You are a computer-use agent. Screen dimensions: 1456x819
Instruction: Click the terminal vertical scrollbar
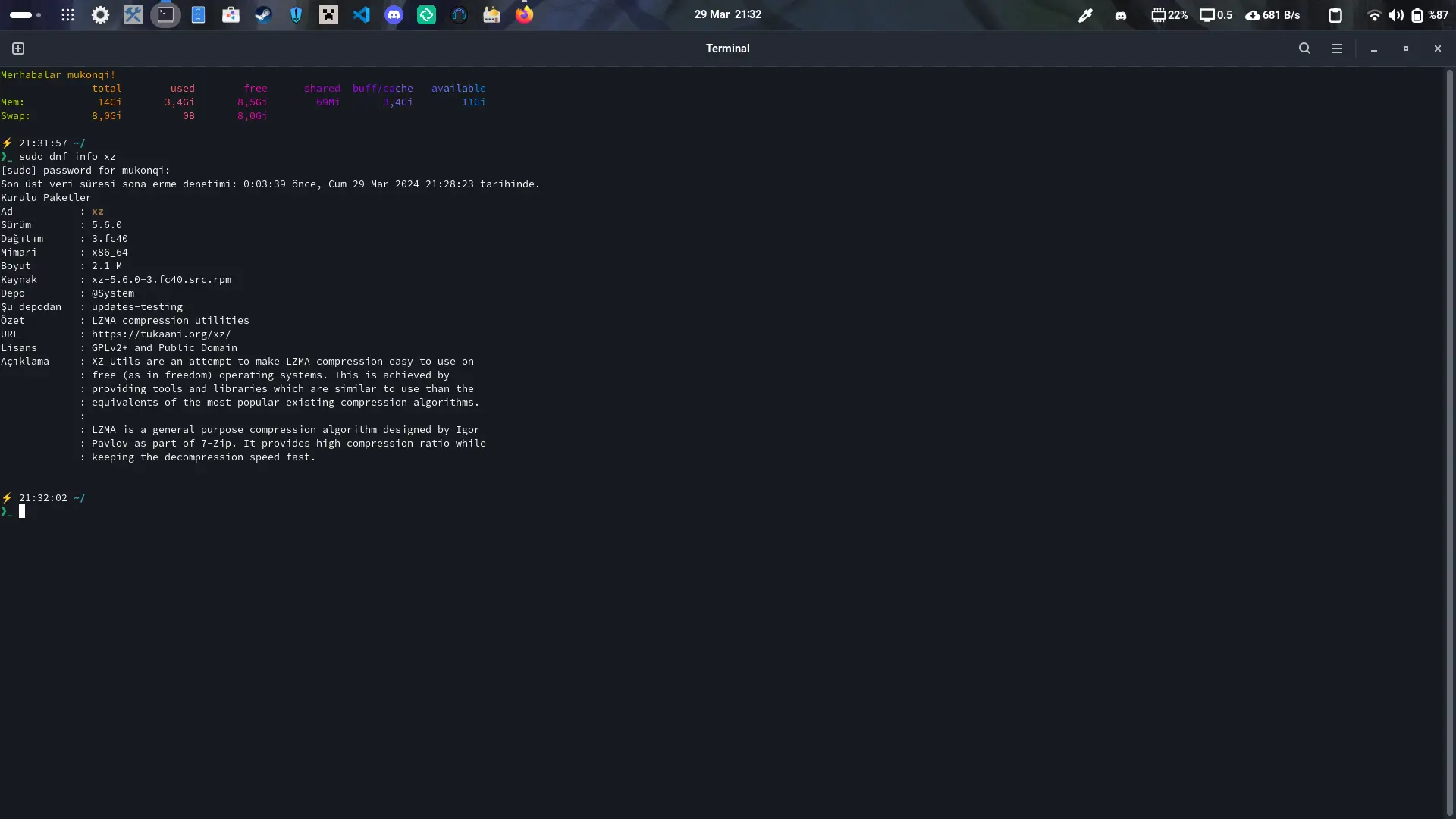point(1450,442)
